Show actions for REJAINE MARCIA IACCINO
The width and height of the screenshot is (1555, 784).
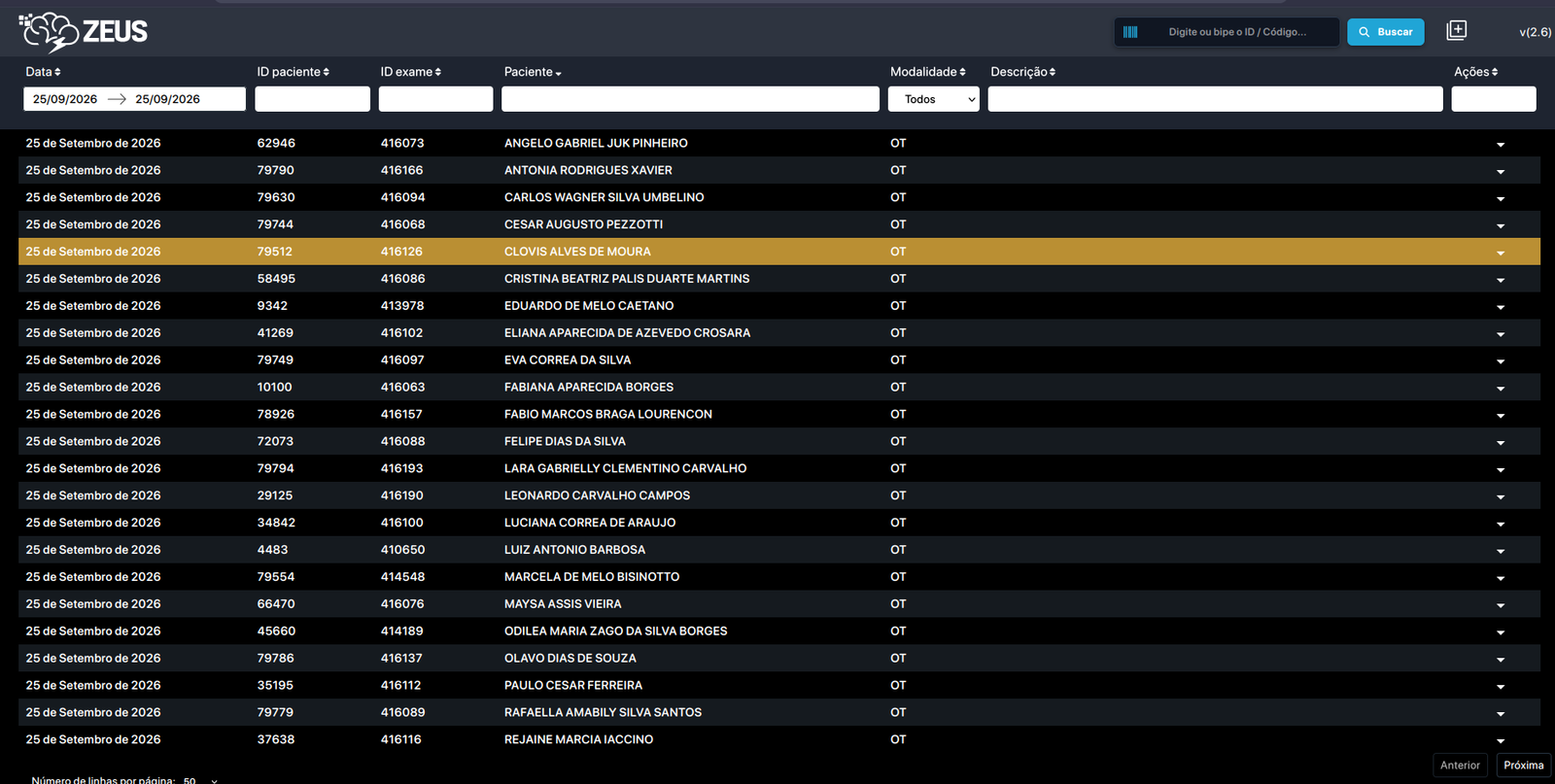click(x=1501, y=742)
